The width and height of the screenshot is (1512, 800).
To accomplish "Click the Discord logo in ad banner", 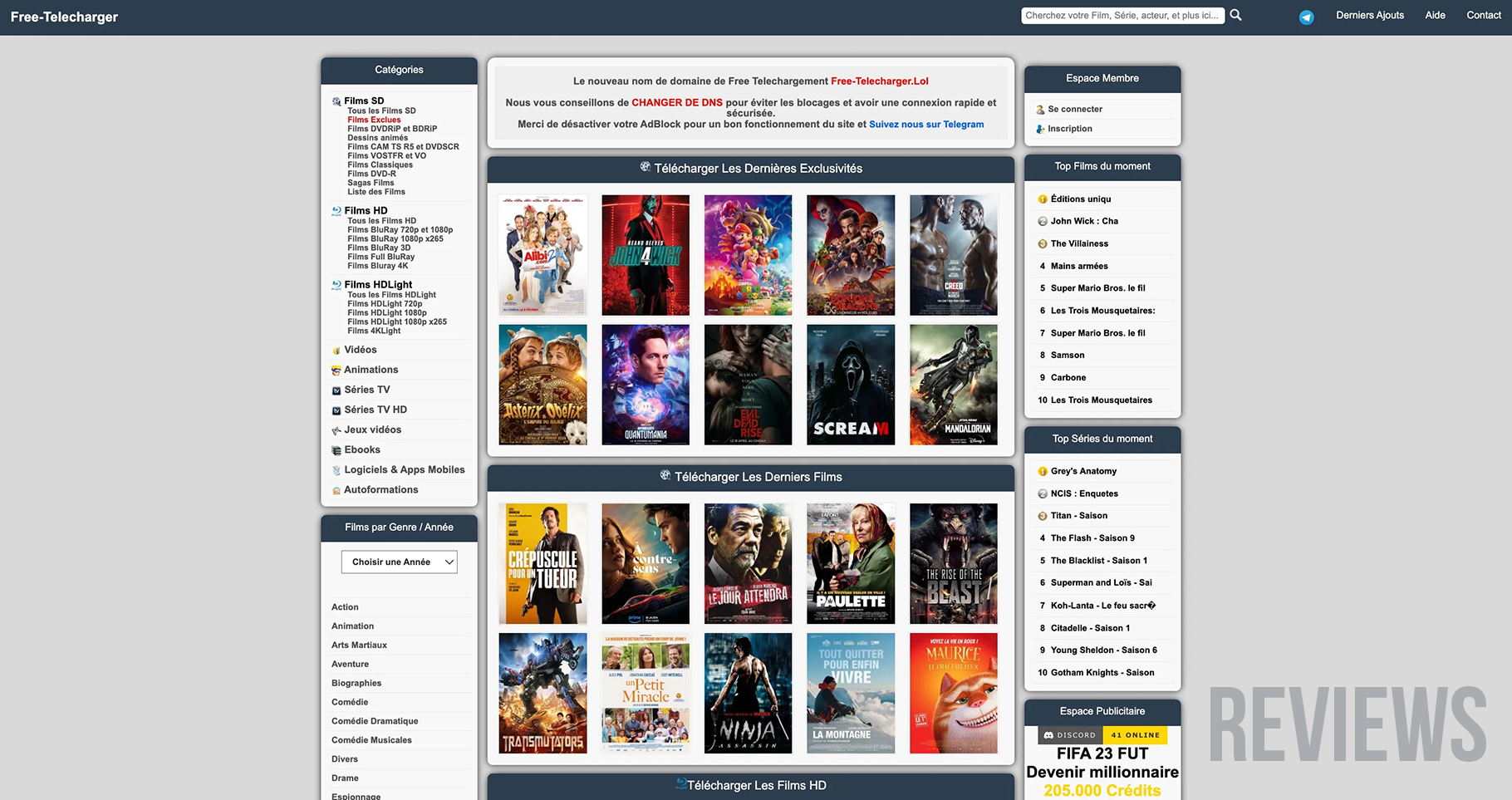I will coord(1049,735).
